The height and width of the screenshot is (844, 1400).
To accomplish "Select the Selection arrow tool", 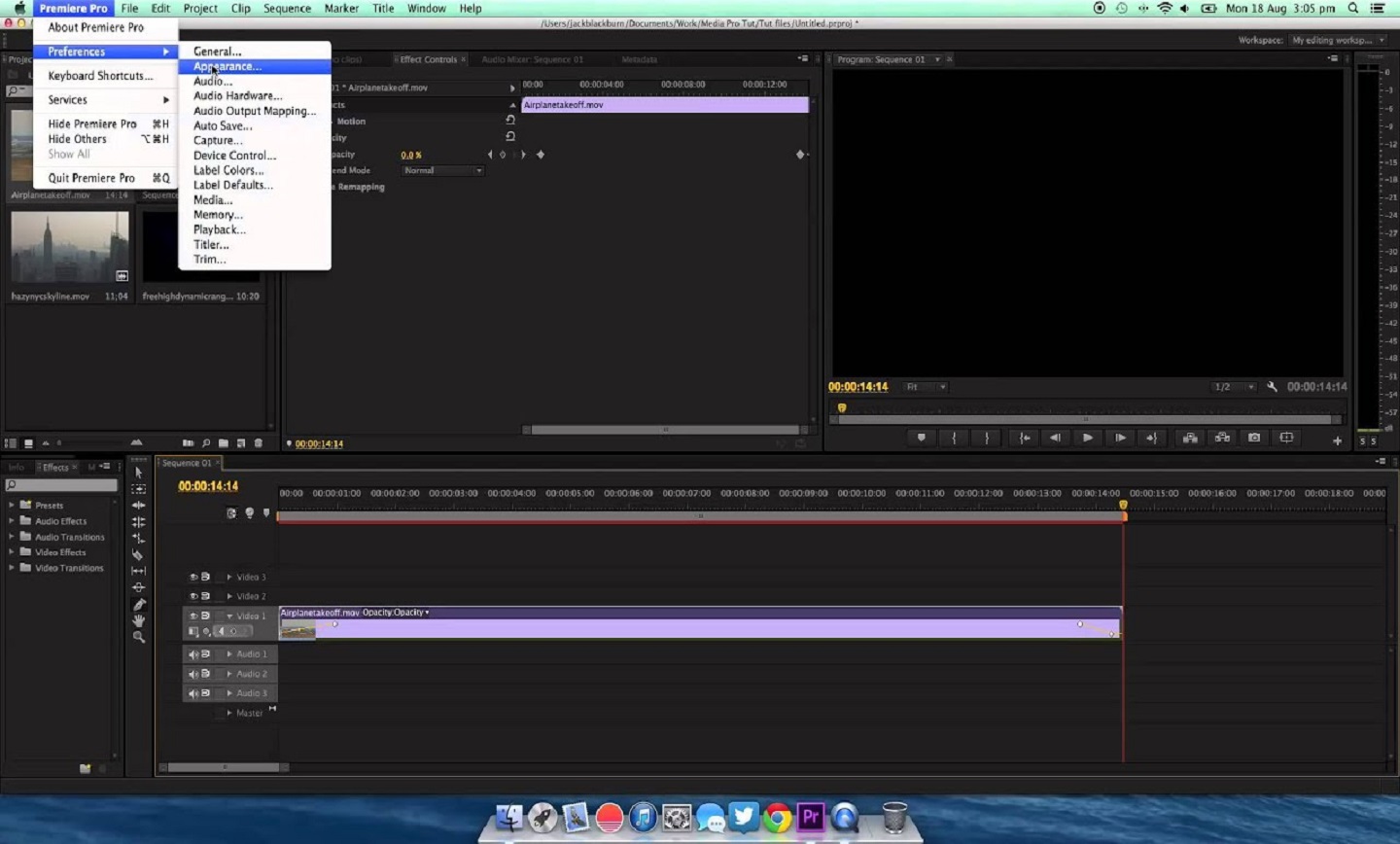I will coord(138,473).
